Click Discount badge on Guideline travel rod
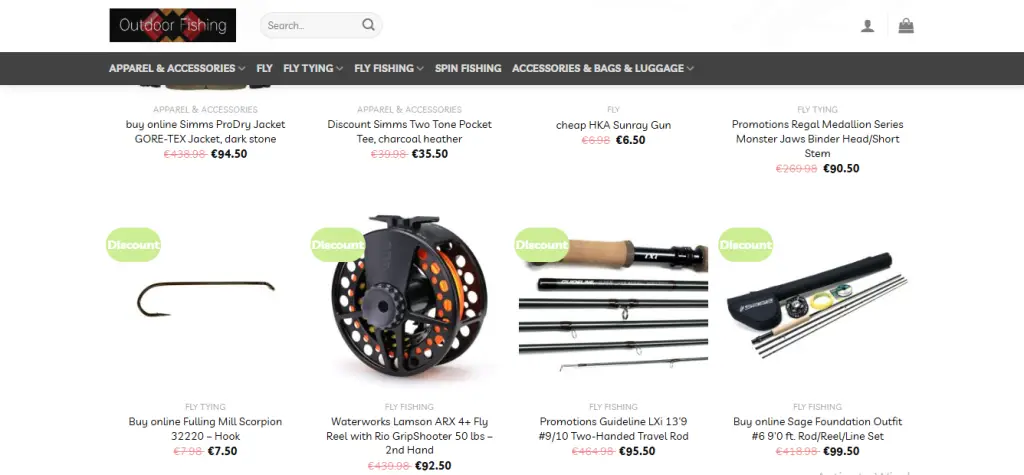 click(x=541, y=245)
